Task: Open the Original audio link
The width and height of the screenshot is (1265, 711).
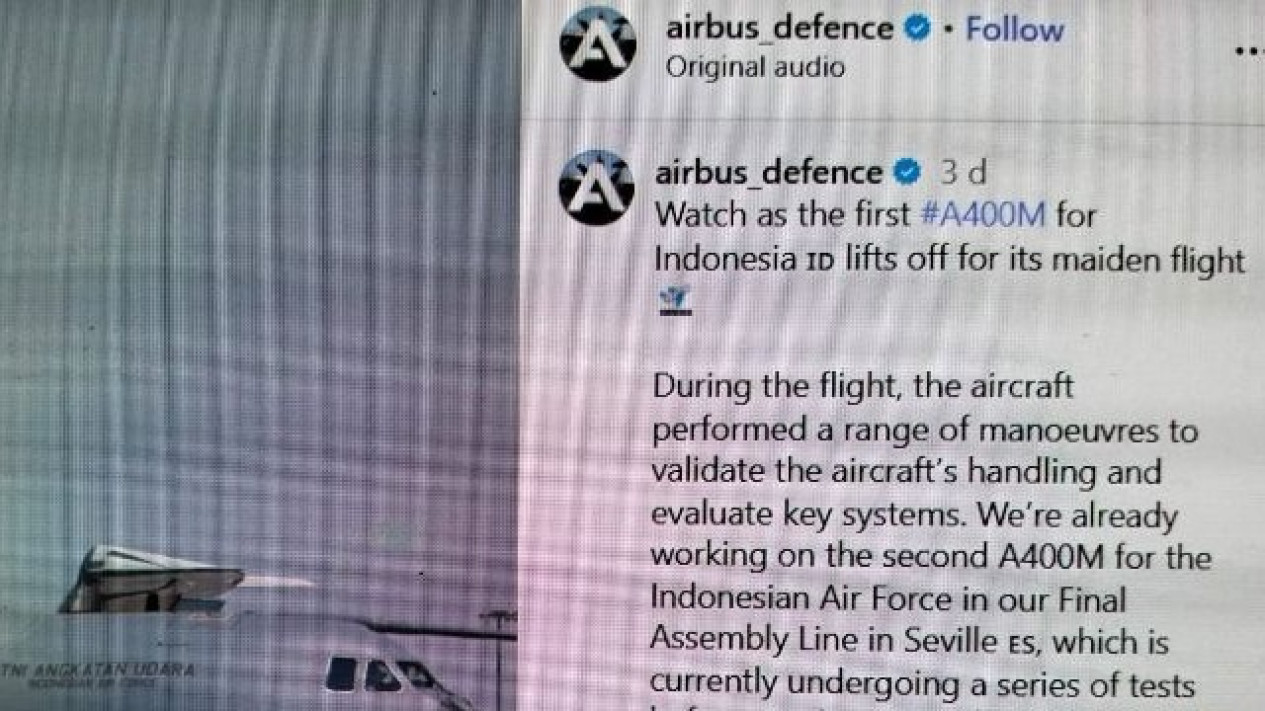Action: tap(755, 67)
